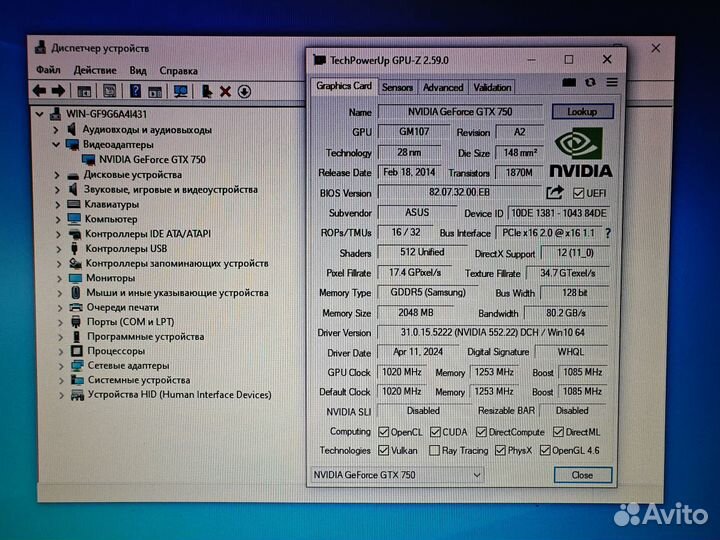Click the update driver down-arrow circle icon
720x540 pixels.
tap(244, 92)
